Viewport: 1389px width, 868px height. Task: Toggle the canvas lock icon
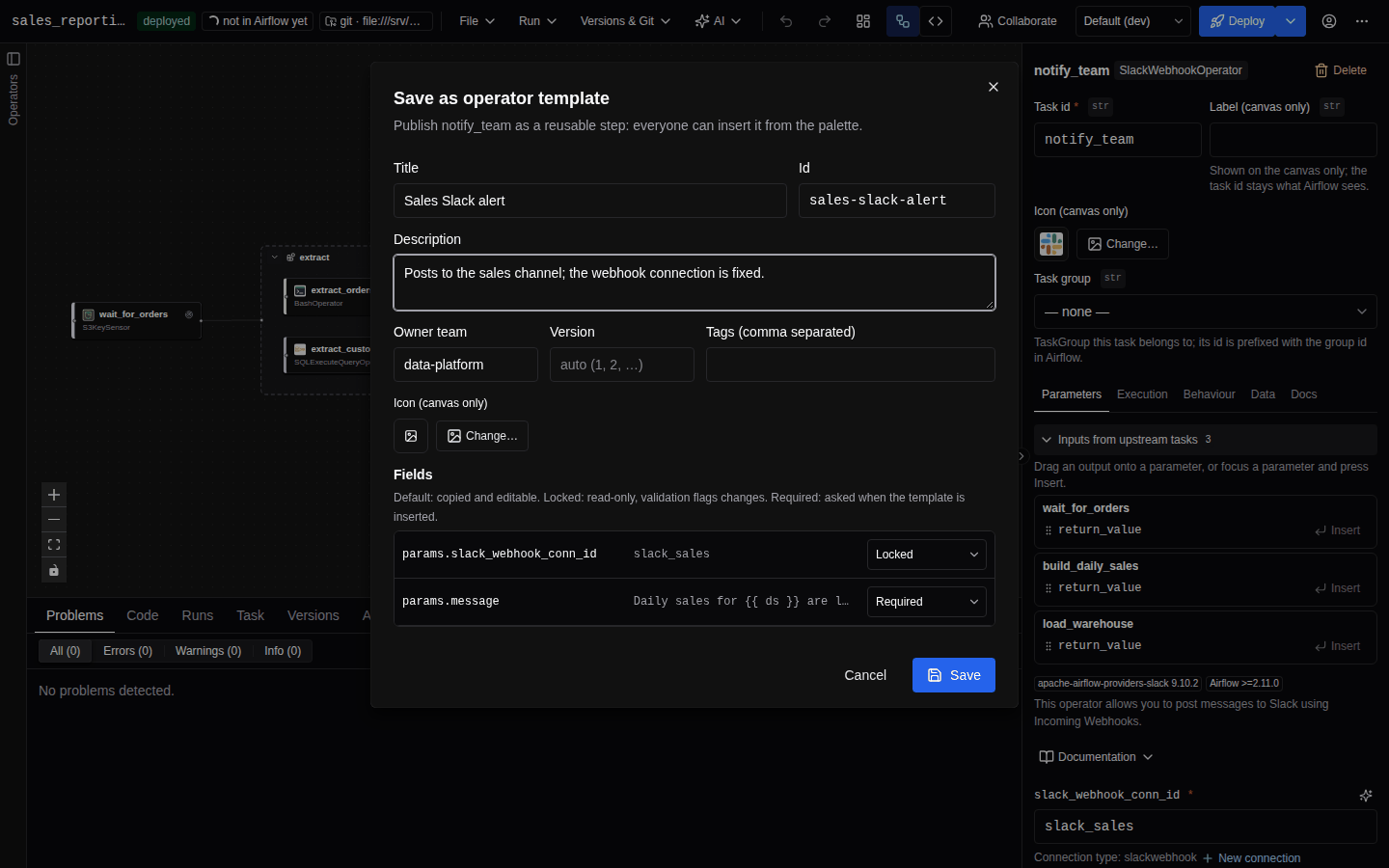click(x=54, y=570)
